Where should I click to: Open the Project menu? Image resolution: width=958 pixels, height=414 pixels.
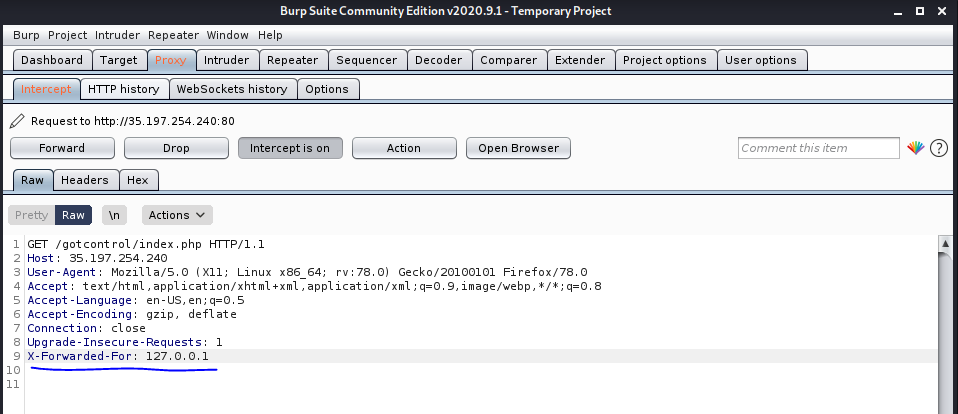coord(67,35)
